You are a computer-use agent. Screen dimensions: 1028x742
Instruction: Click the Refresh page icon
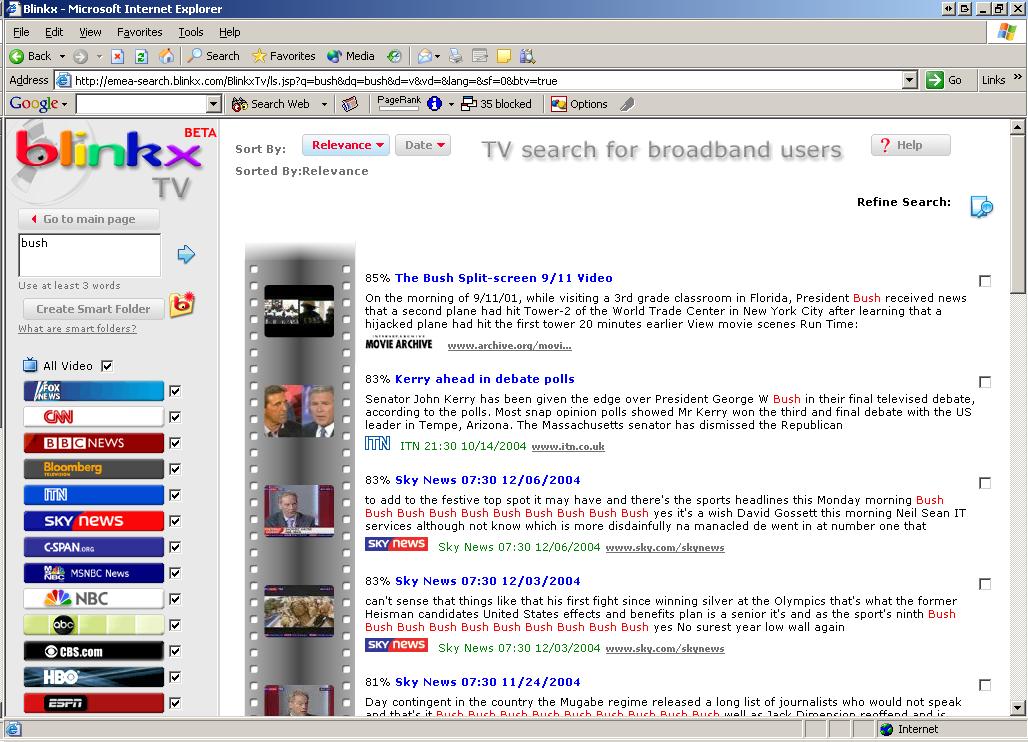(141, 56)
